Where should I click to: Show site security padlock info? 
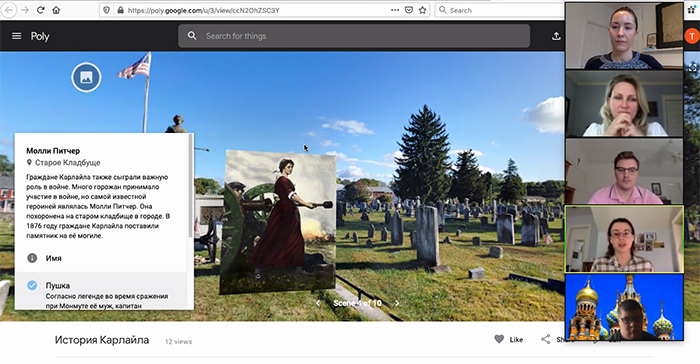[x=120, y=10]
